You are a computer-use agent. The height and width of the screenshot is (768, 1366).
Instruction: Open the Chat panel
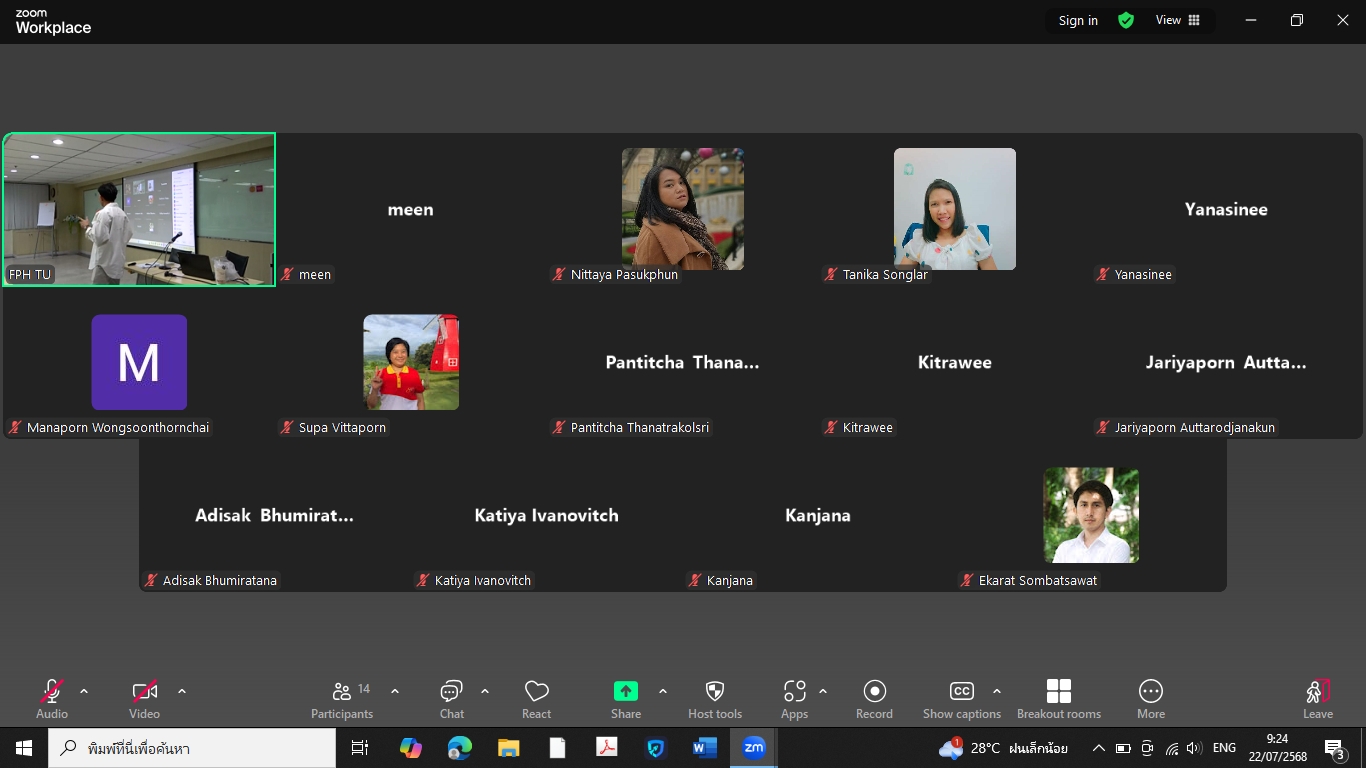point(451,698)
